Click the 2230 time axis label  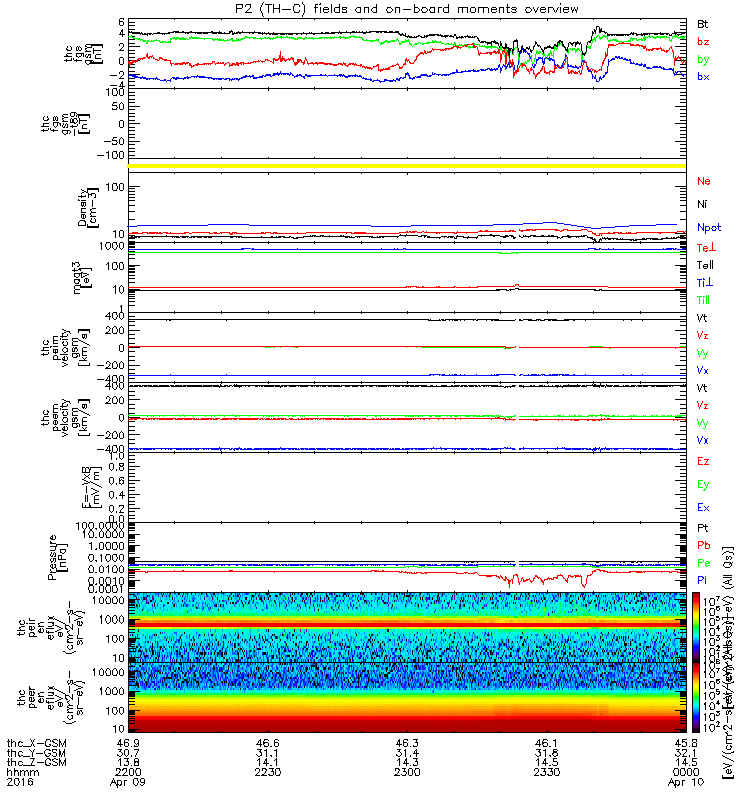[x=268, y=772]
